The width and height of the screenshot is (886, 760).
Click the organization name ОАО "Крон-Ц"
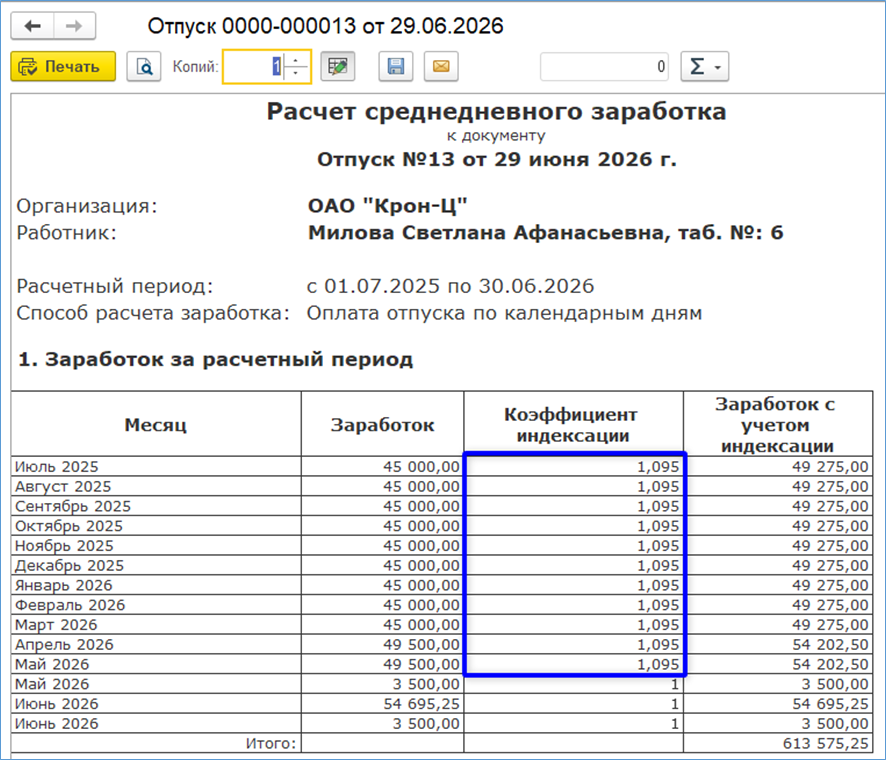pos(388,206)
